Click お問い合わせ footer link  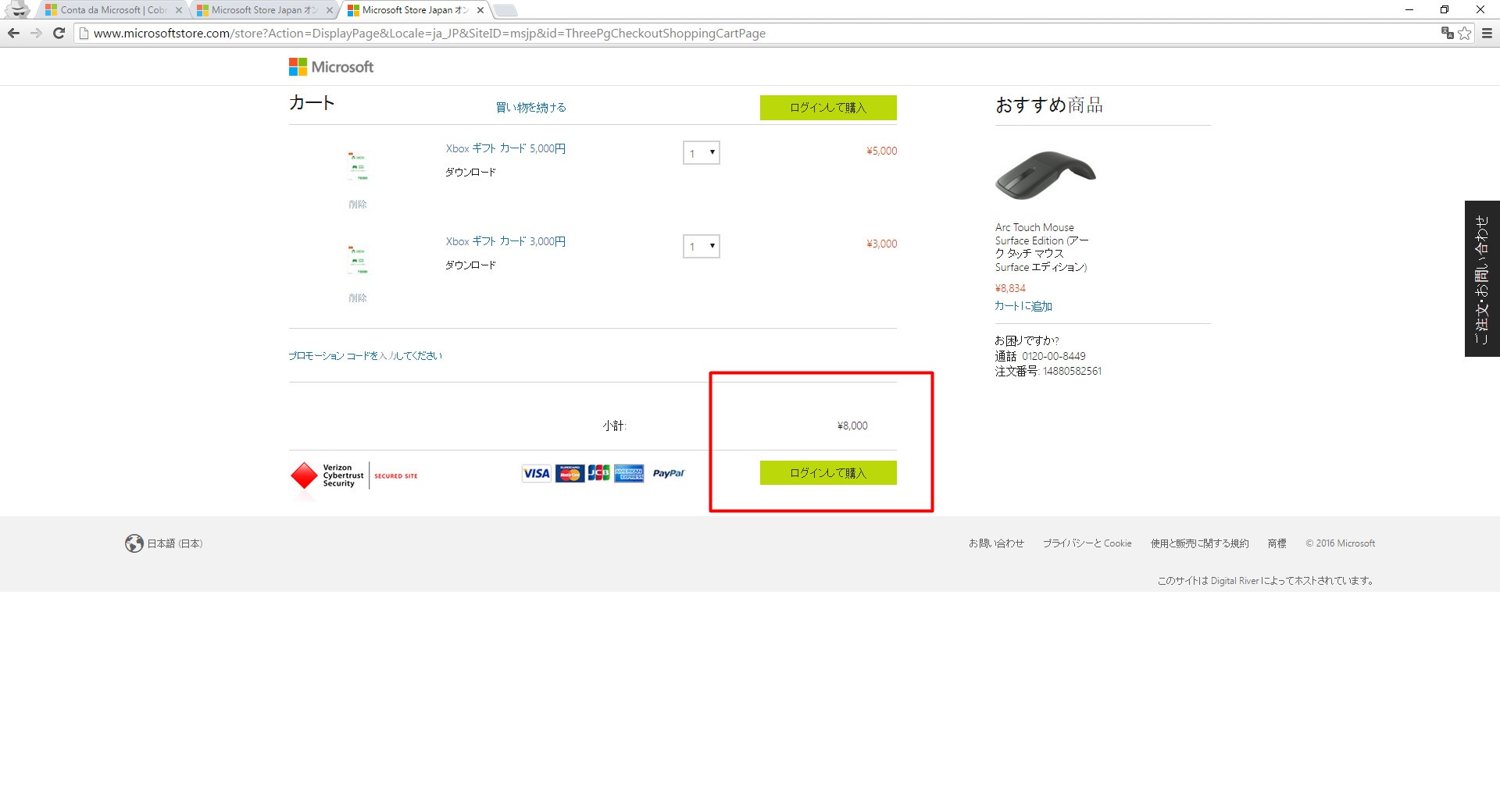coord(996,543)
